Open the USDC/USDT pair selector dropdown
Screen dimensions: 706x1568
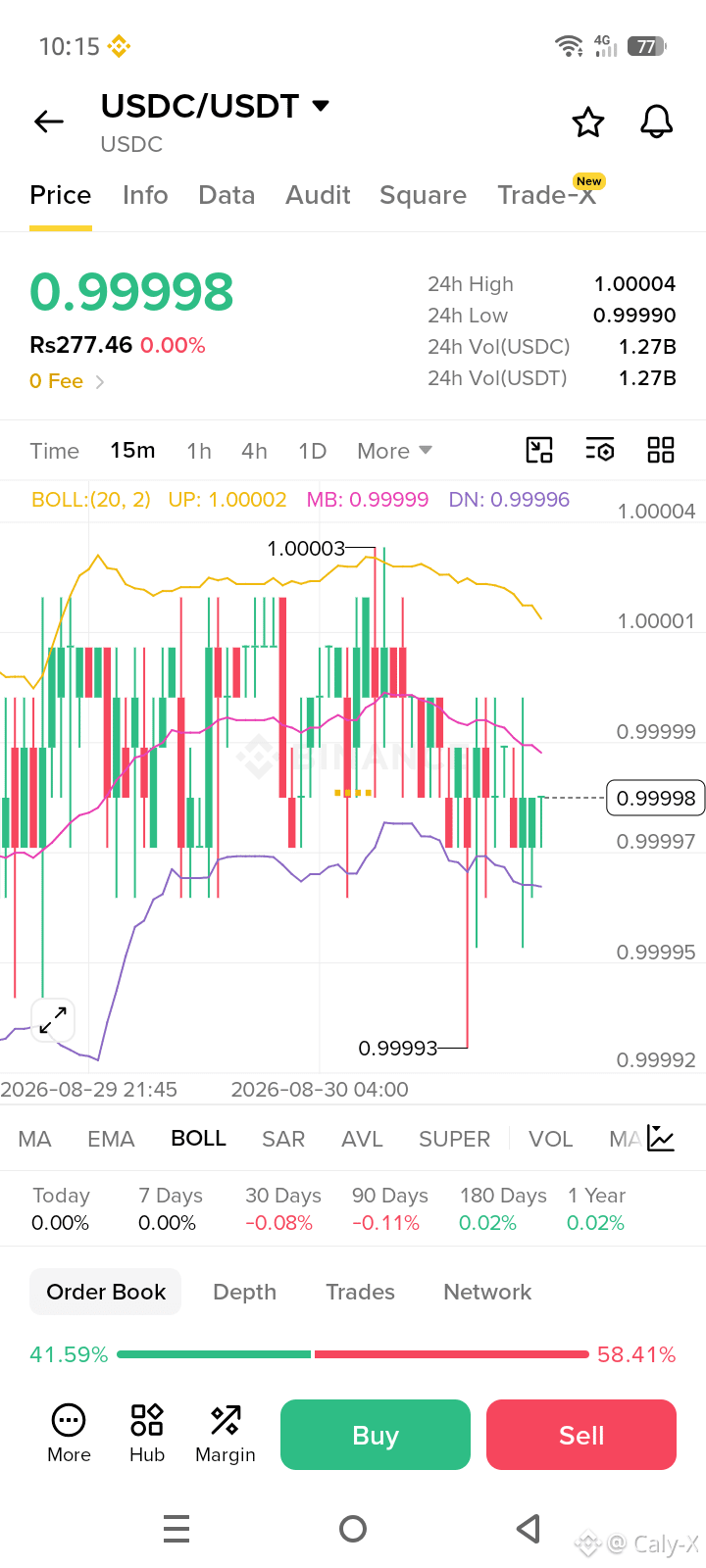215,106
